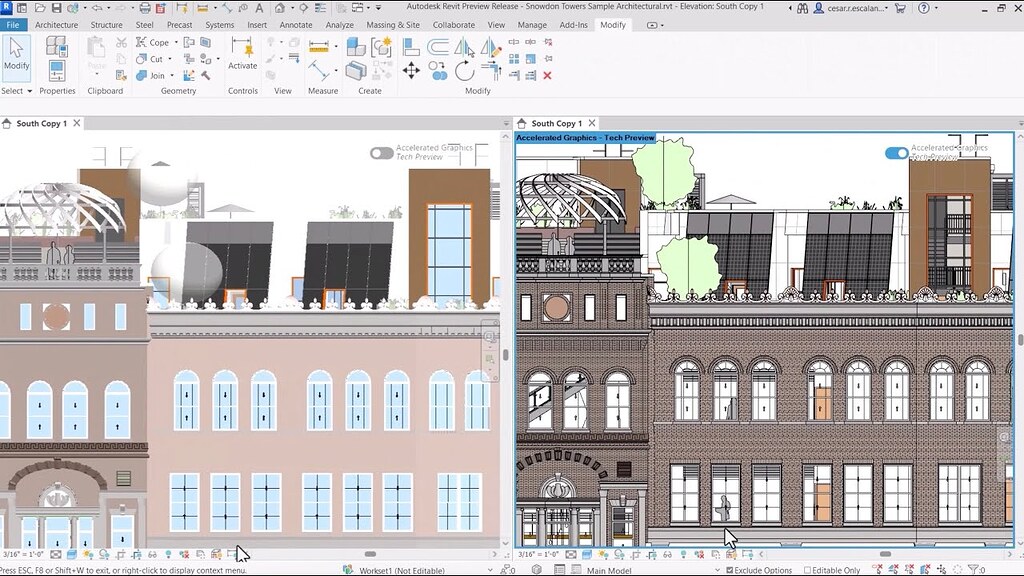Open the Massing & Site ribbon tab
This screenshot has height=576, width=1024.
point(392,24)
